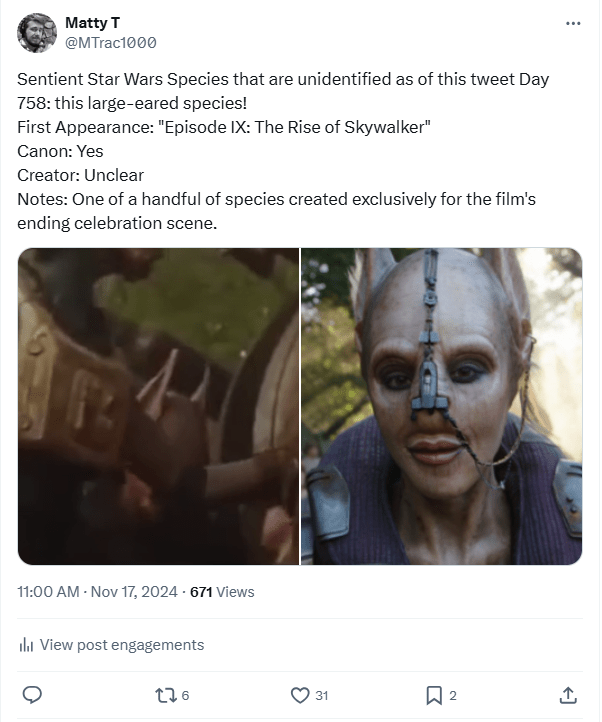Click the repost count of 6
Screen dimensions: 602x722
[x=185, y=696]
